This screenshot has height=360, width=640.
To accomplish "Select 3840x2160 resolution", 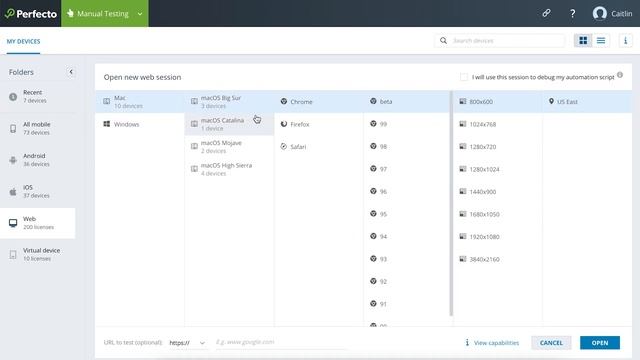I will pyautogui.click(x=498, y=259).
